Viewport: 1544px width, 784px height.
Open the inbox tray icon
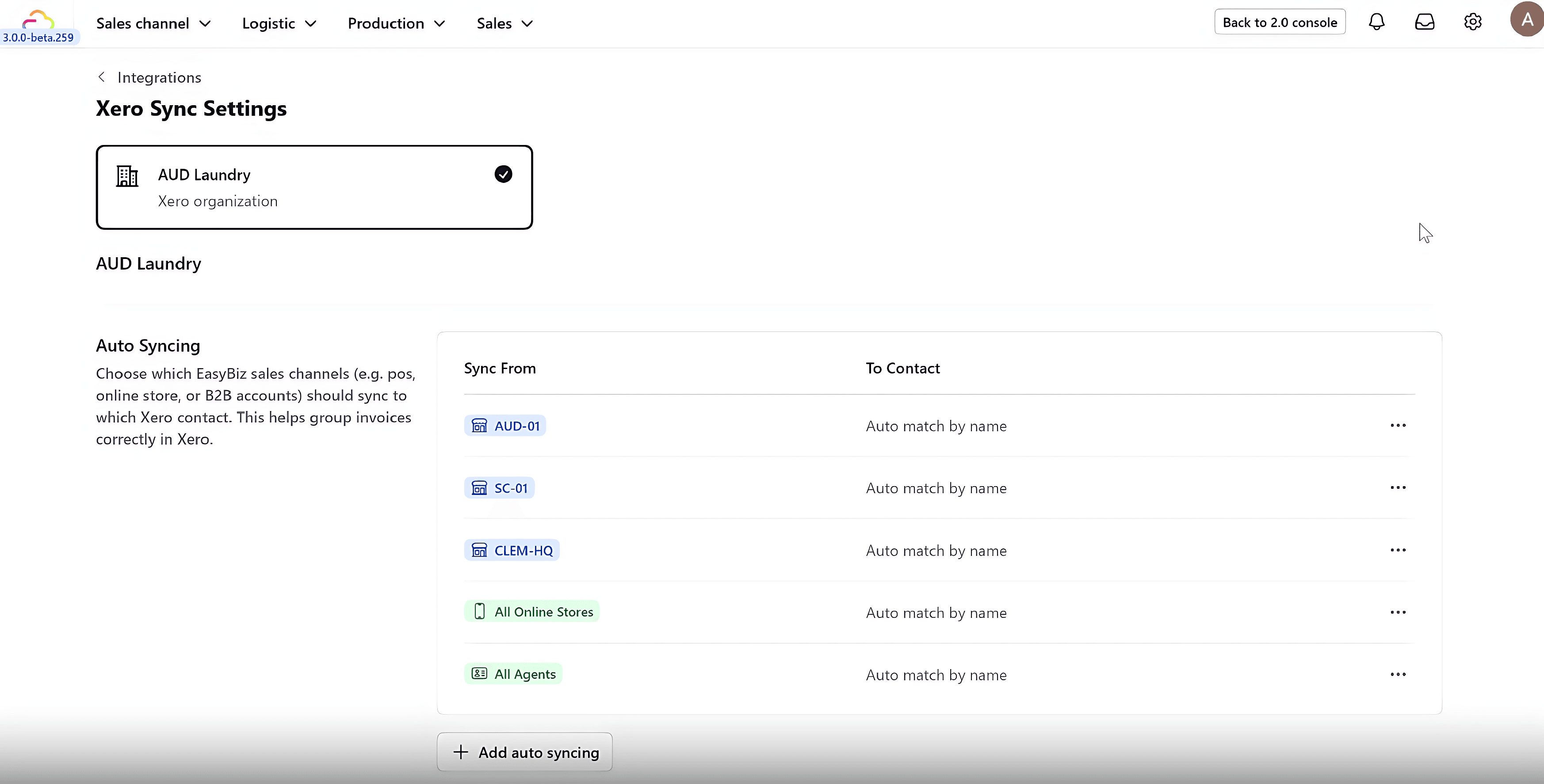point(1424,22)
